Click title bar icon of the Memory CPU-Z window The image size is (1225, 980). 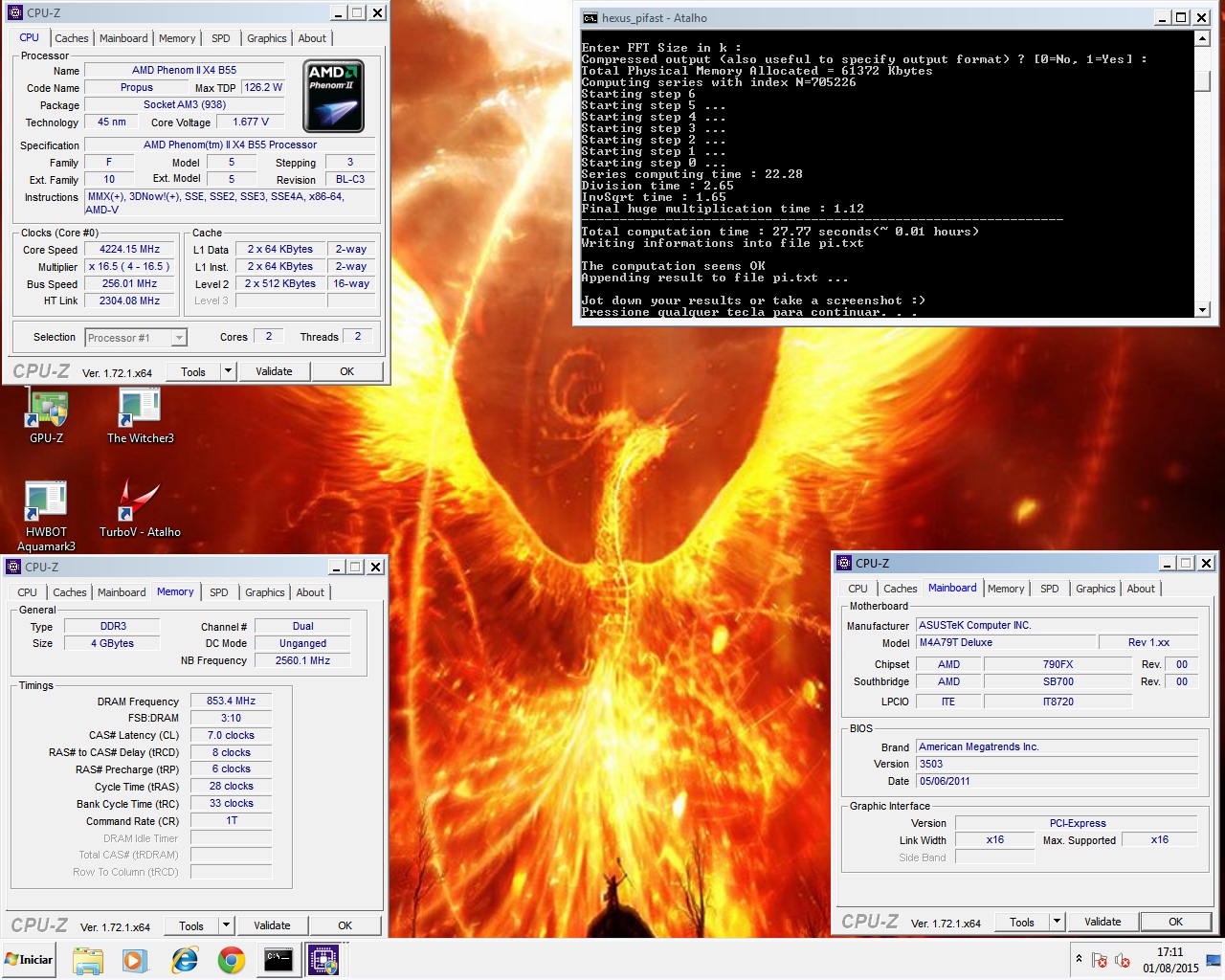click(13, 567)
